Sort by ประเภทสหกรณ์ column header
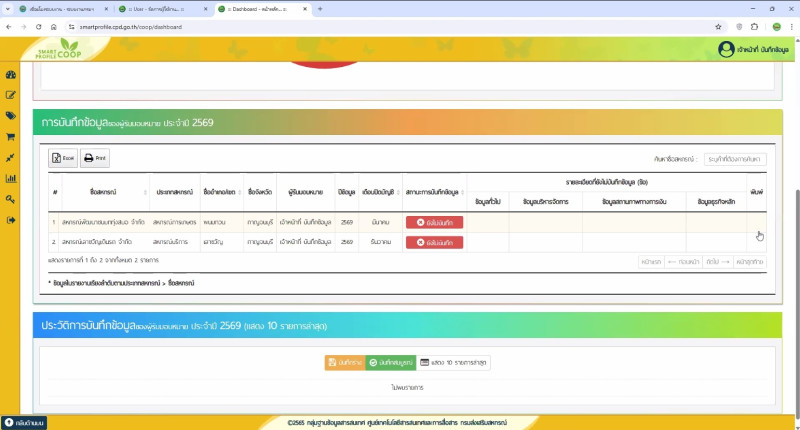This screenshot has height=430, width=800. click(x=173, y=191)
